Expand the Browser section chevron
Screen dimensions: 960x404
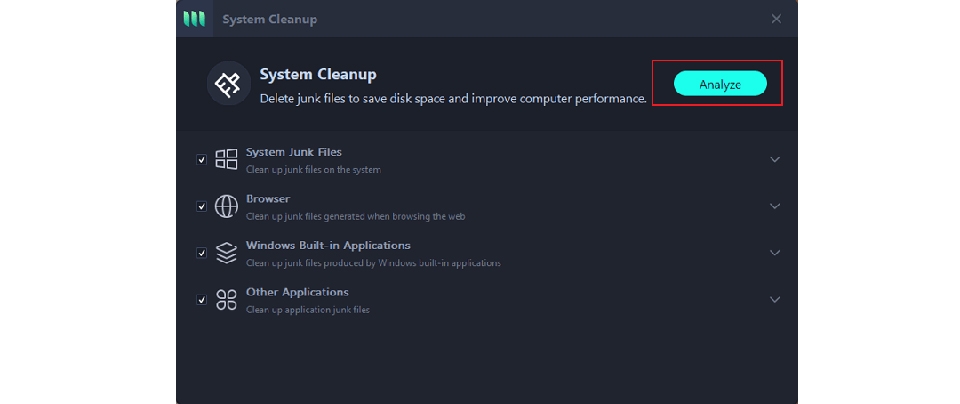coord(774,206)
